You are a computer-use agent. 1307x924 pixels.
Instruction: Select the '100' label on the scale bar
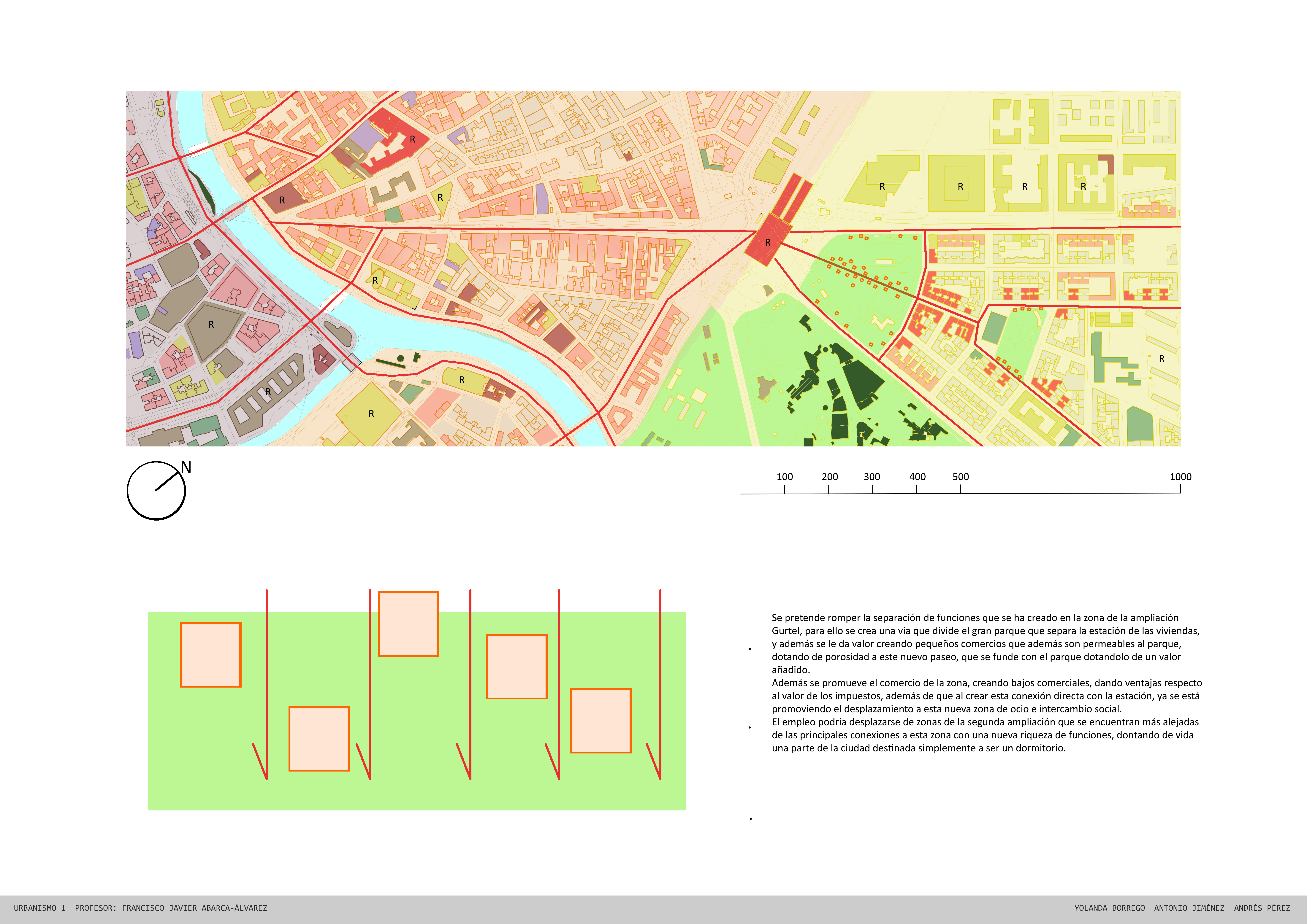(x=784, y=477)
